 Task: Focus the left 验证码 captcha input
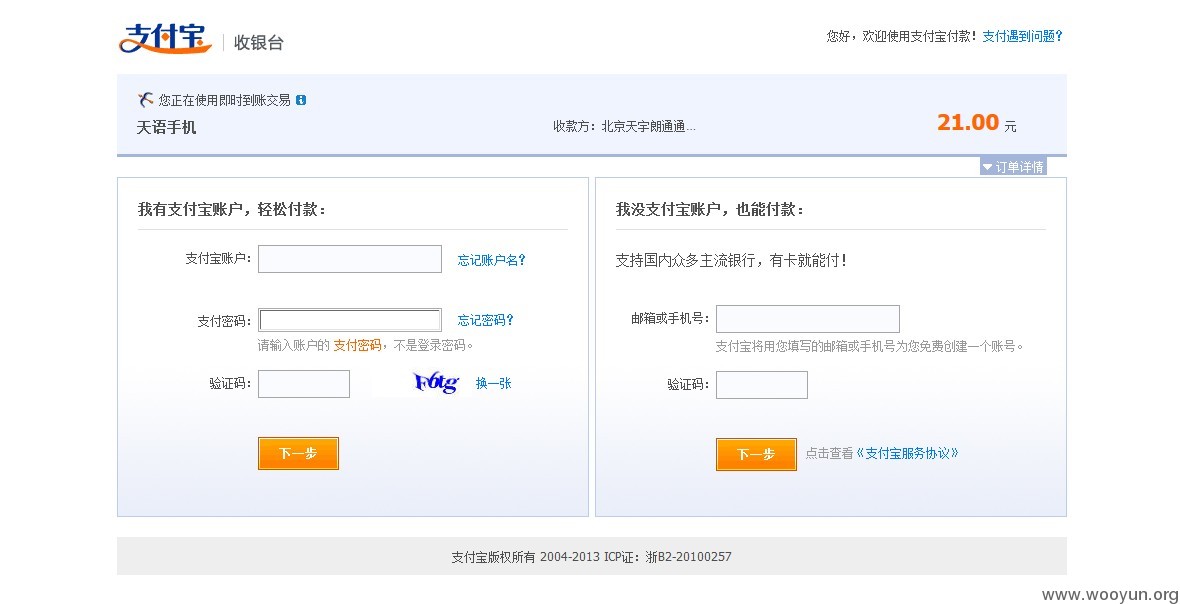(304, 384)
